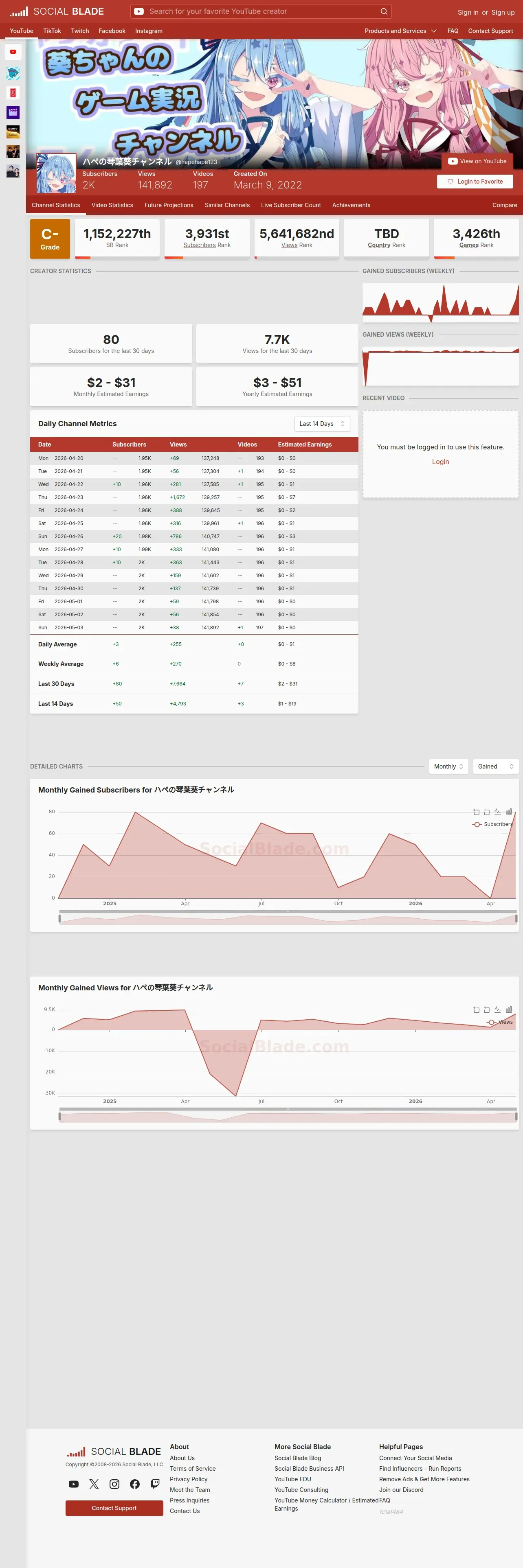Click the Sign in link
Screen dimensions: 523x1568
click(x=468, y=12)
